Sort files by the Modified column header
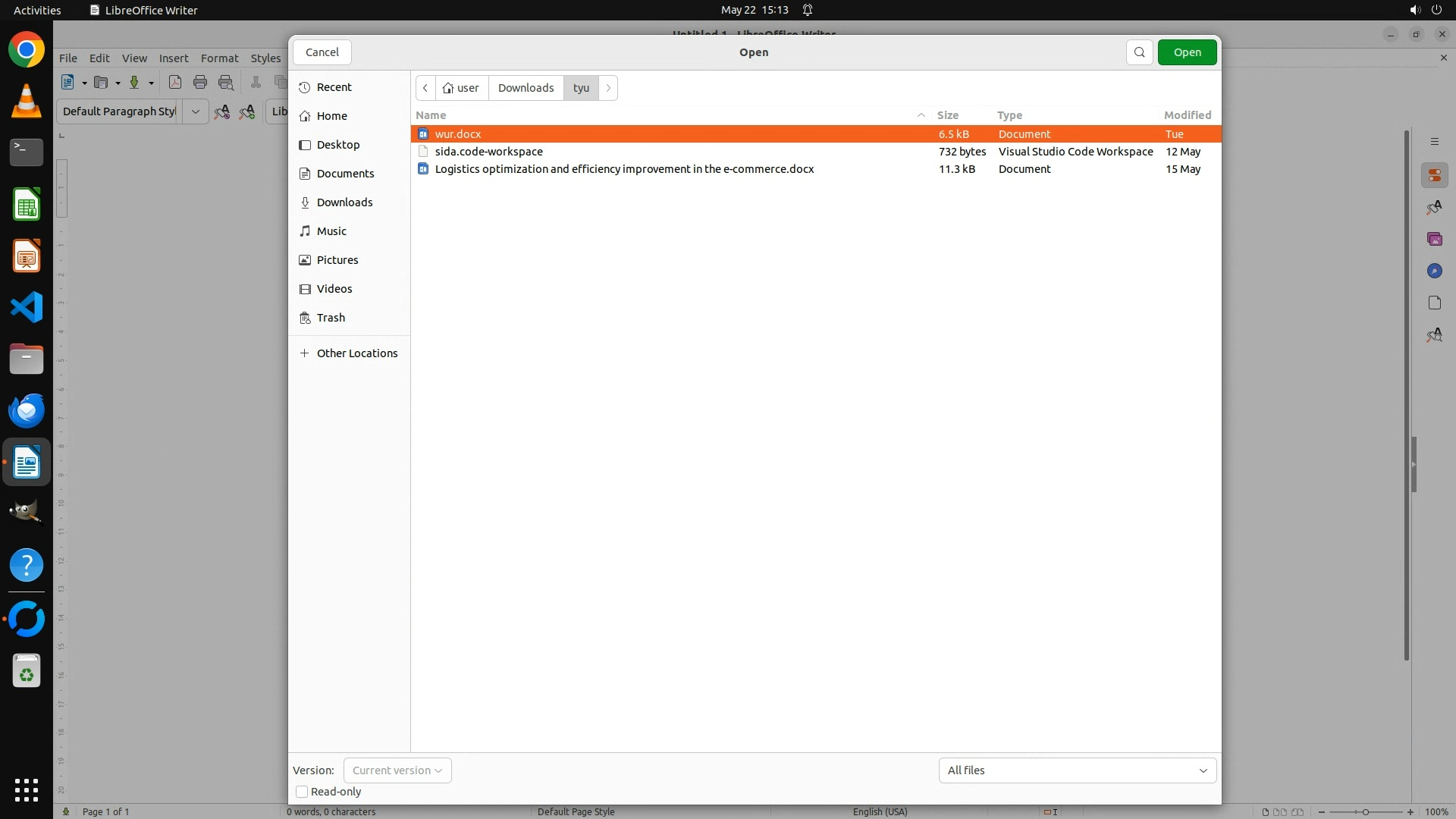The width and height of the screenshot is (1456, 819). 1187,115
